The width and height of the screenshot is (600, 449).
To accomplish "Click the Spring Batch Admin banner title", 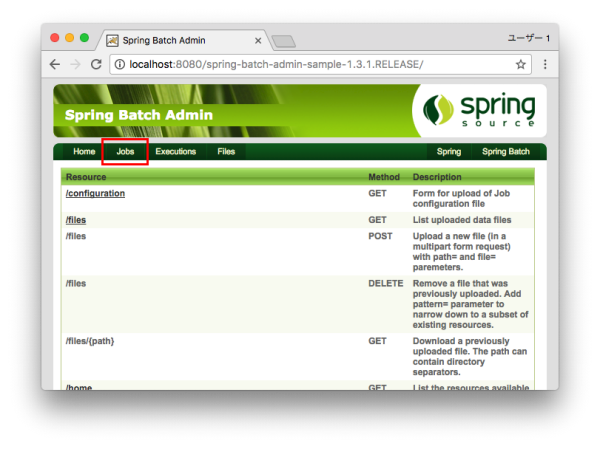I will click(x=139, y=115).
